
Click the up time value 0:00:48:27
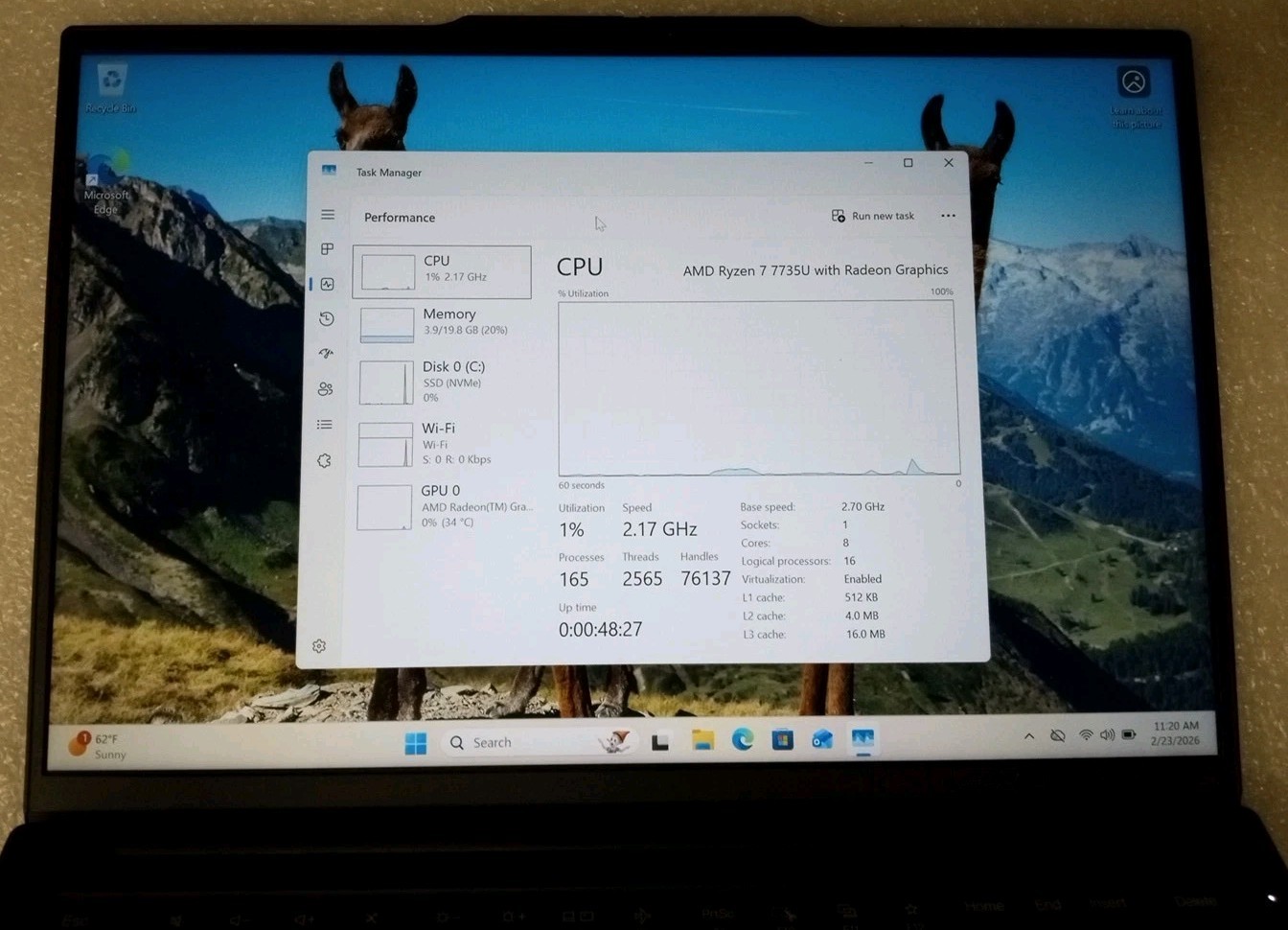[x=600, y=630]
